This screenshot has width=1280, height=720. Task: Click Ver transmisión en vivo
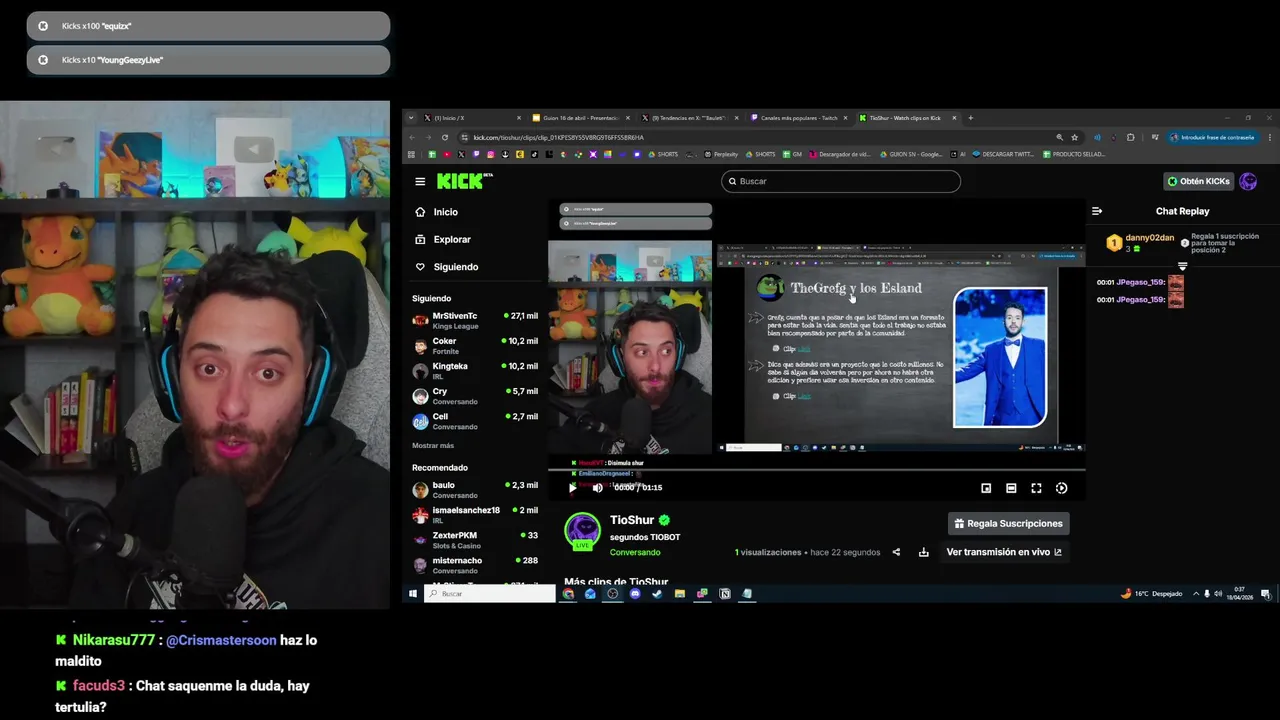pyautogui.click(x=1004, y=552)
